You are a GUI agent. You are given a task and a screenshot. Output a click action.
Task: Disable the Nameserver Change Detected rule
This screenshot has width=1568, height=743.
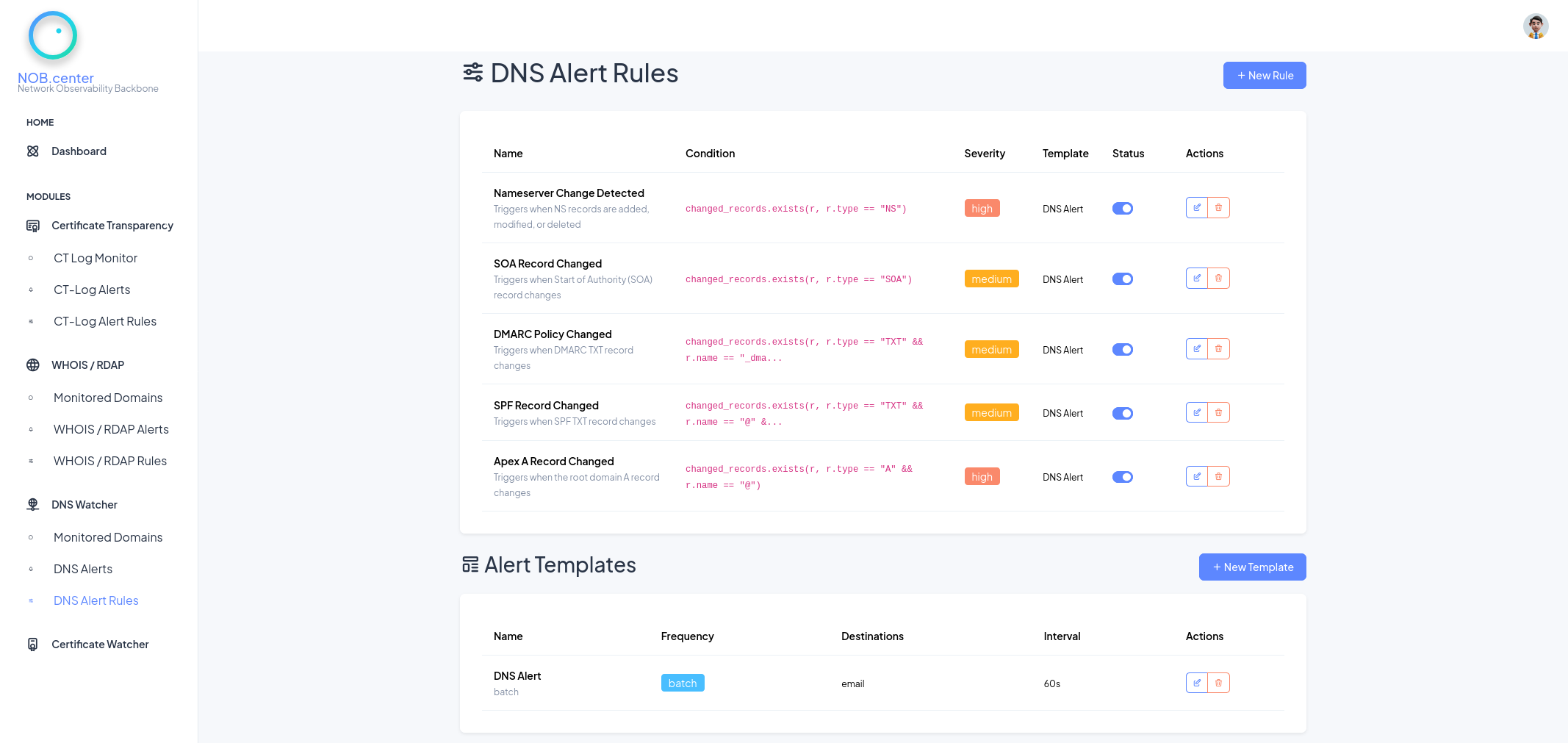coord(1122,208)
